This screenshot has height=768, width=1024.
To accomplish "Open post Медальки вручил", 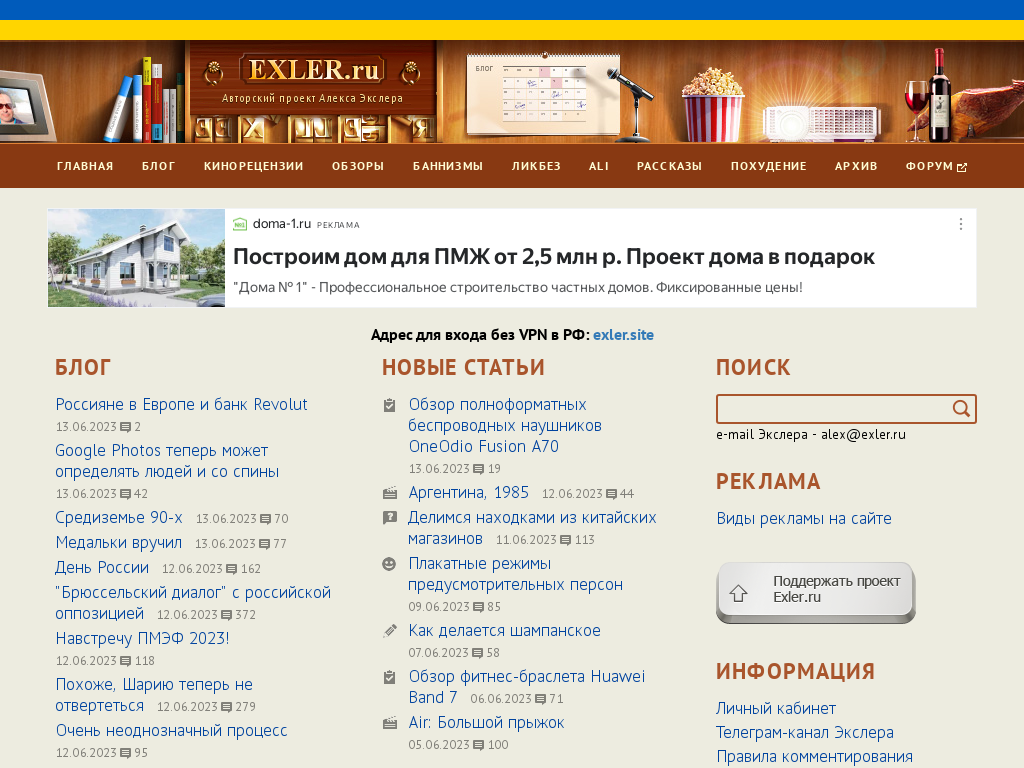I will (x=119, y=543).
